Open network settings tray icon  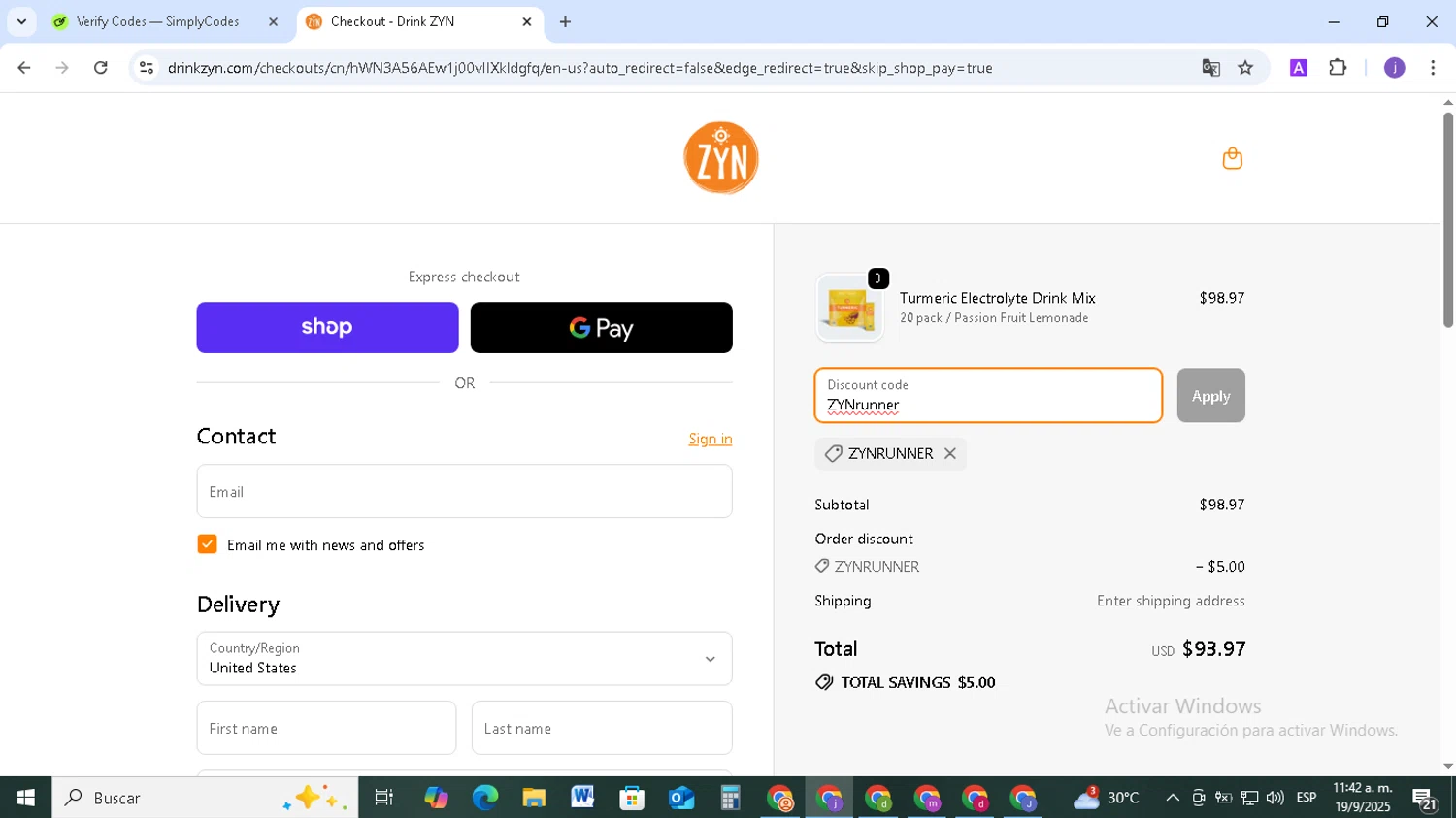pyautogui.click(x=1250, y=798)
